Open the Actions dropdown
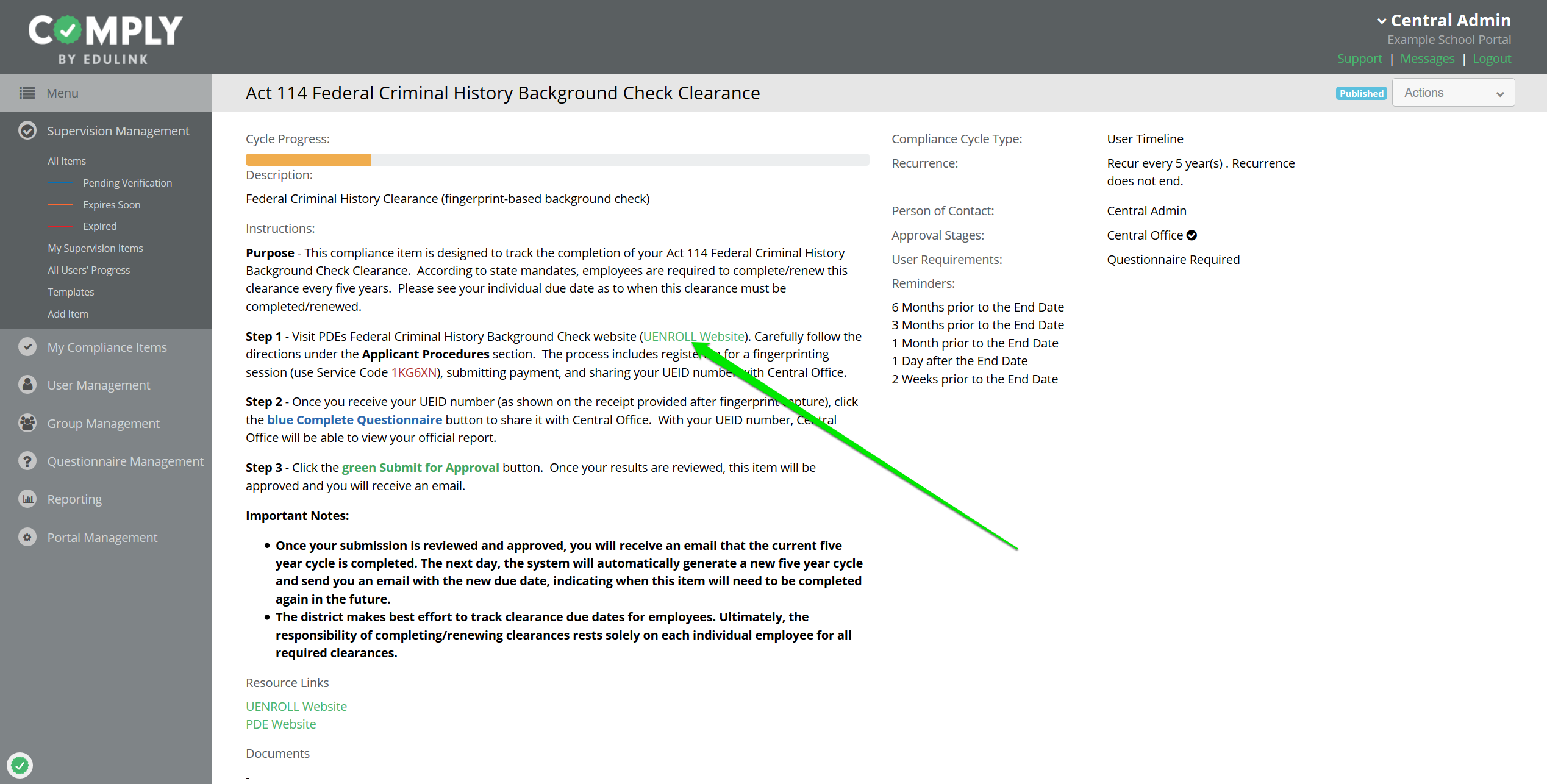 click(1453, 93)
